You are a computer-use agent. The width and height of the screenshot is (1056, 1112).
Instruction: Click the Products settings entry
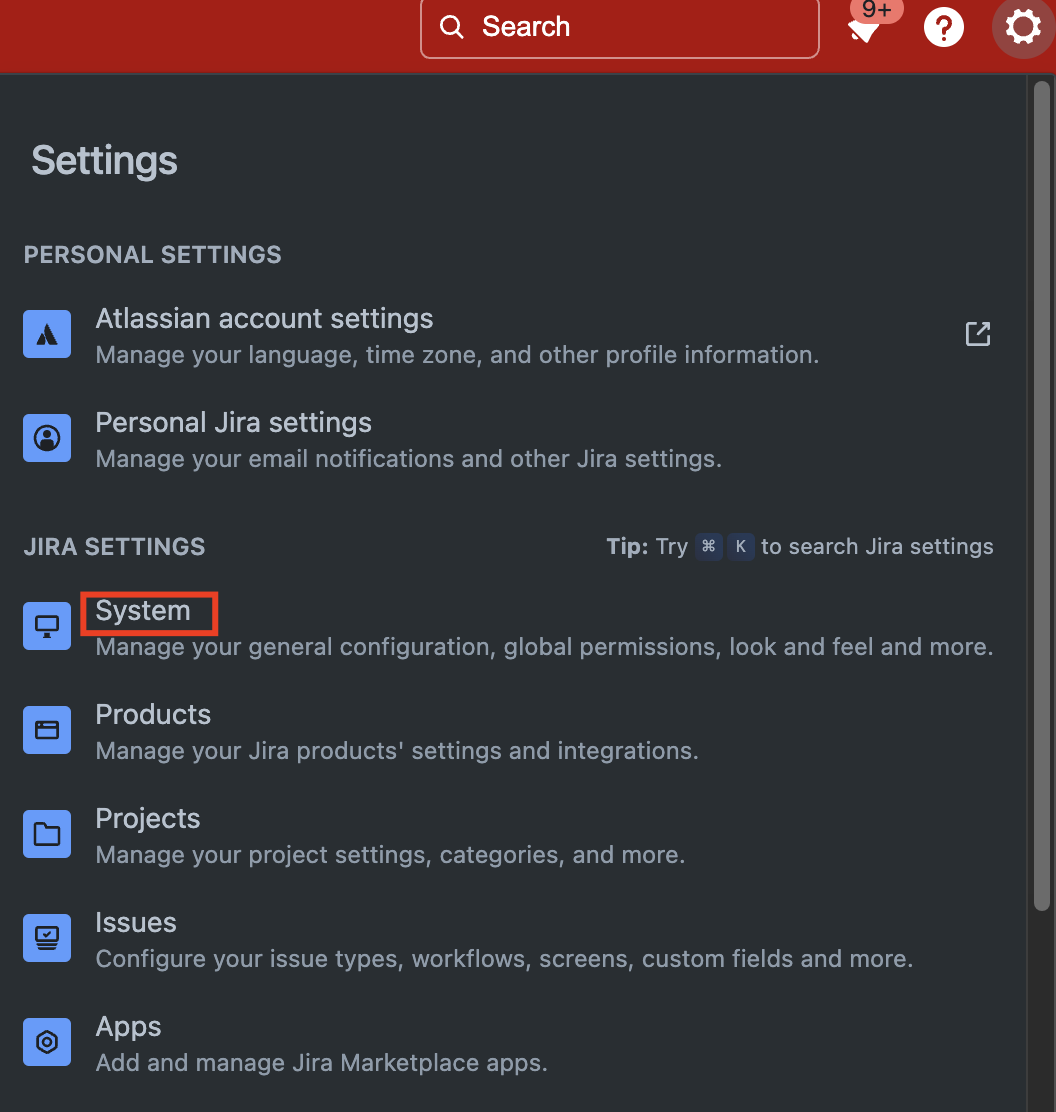[x=153, y=714]
